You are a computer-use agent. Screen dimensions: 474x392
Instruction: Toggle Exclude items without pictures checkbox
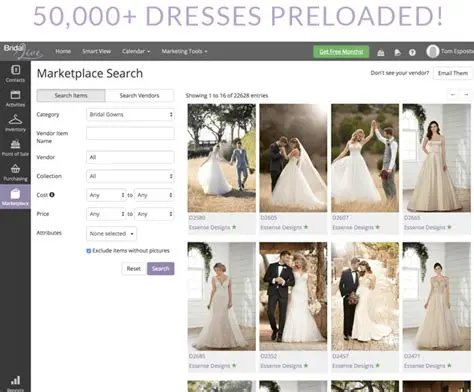[x=89, y=251]
